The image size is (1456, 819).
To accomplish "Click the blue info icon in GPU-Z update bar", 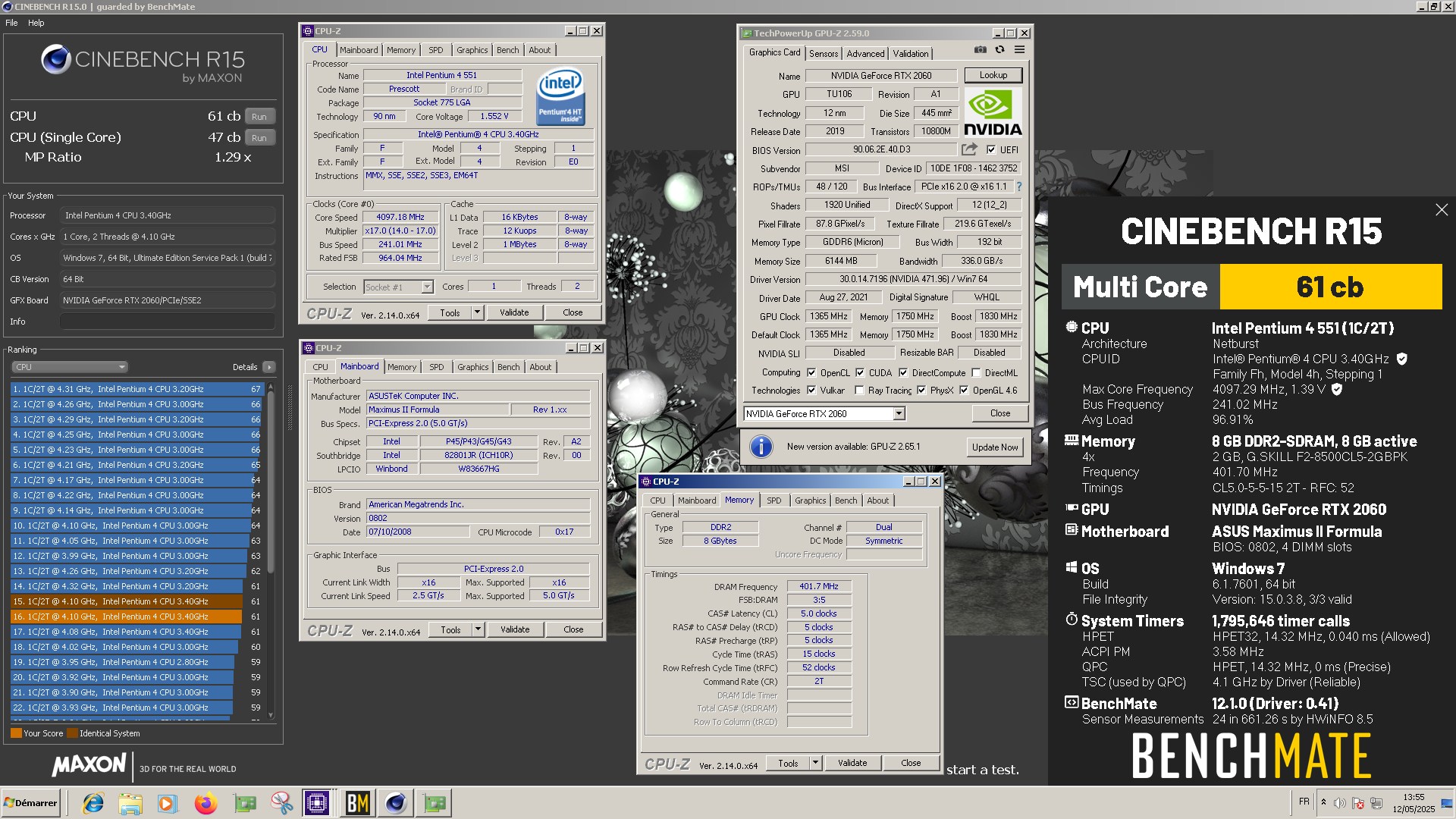I will point(761,447).
